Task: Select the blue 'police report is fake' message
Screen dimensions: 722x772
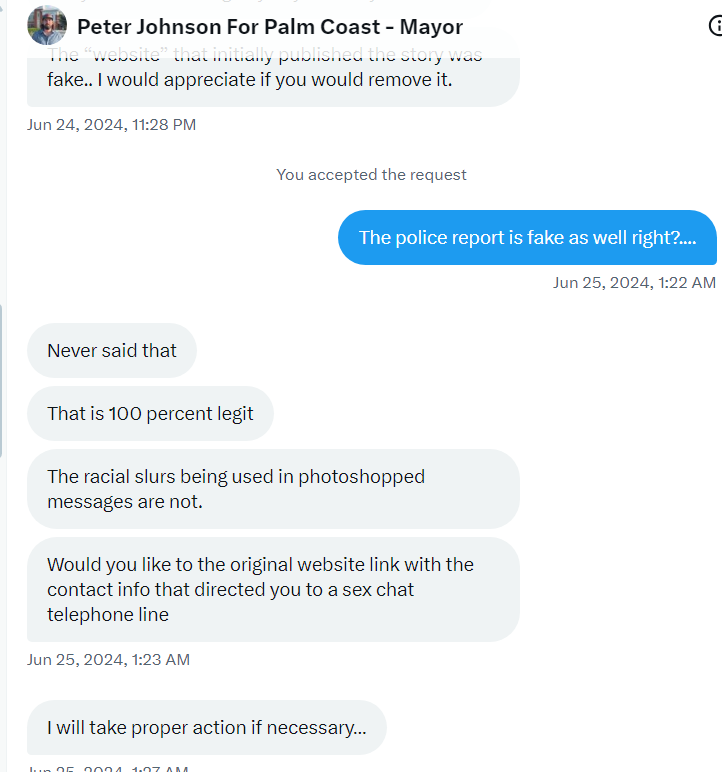Action: 526,238
